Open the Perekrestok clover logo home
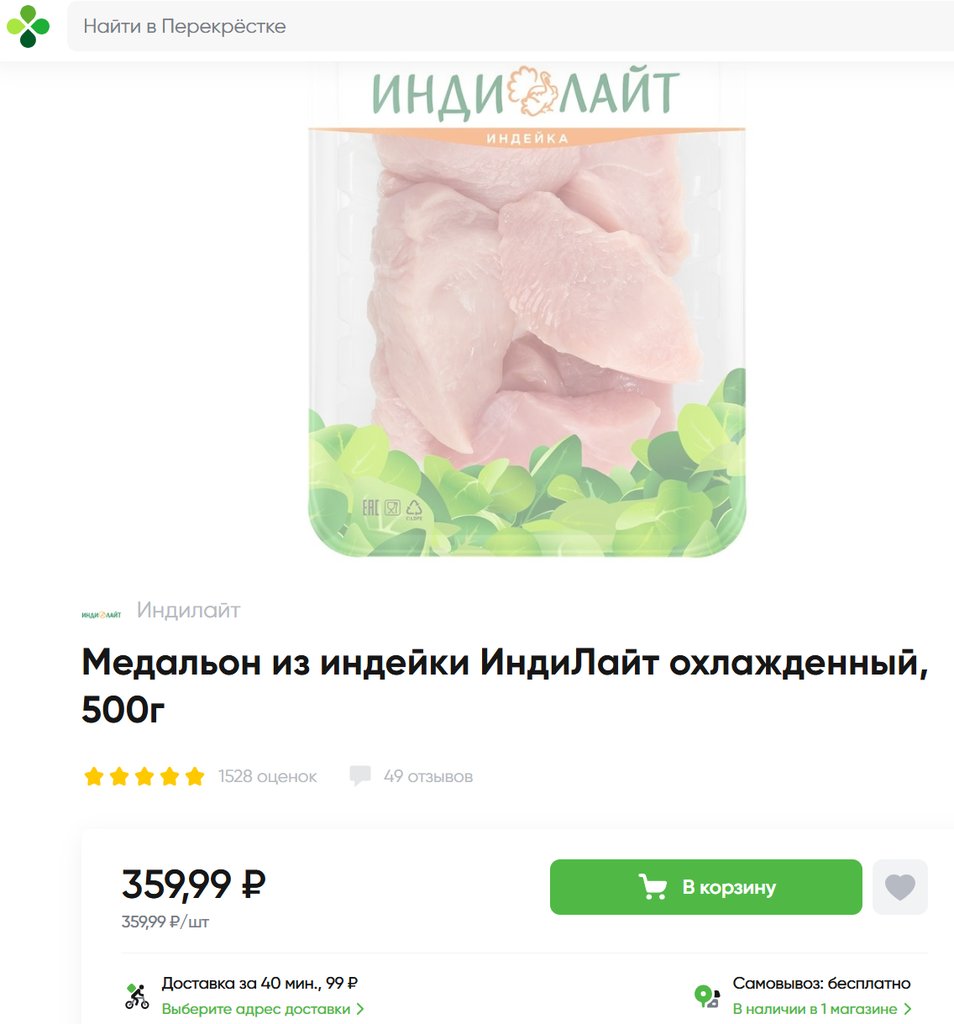 28,26
